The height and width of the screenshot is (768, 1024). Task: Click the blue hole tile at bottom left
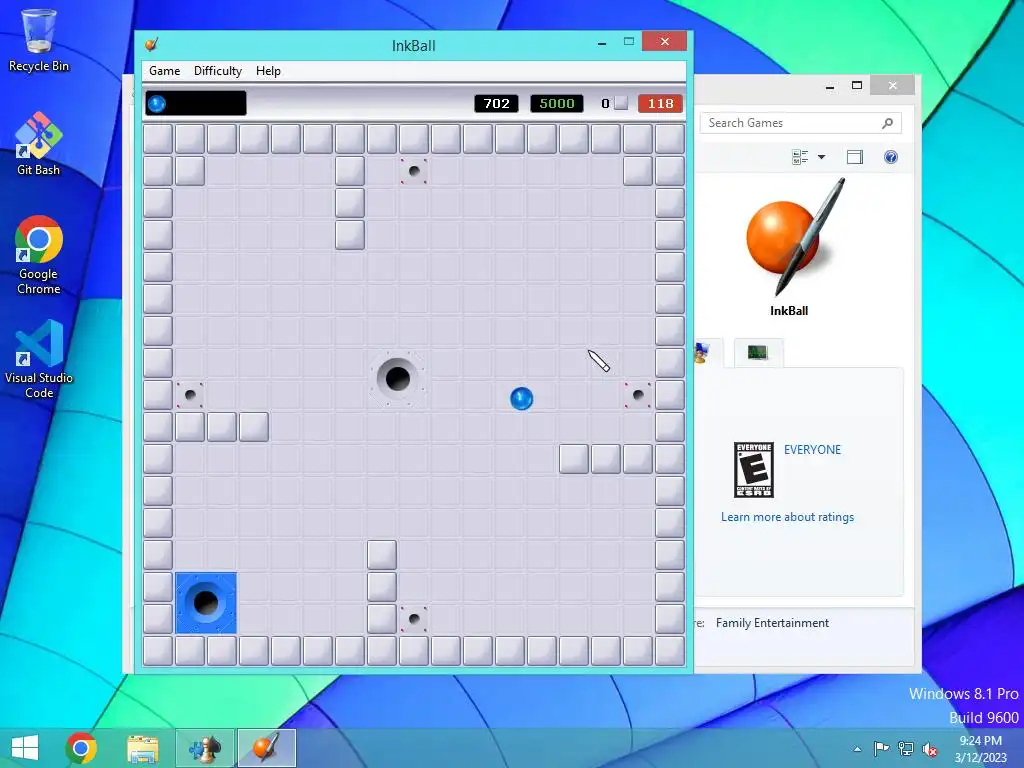(x=206, y=603)
